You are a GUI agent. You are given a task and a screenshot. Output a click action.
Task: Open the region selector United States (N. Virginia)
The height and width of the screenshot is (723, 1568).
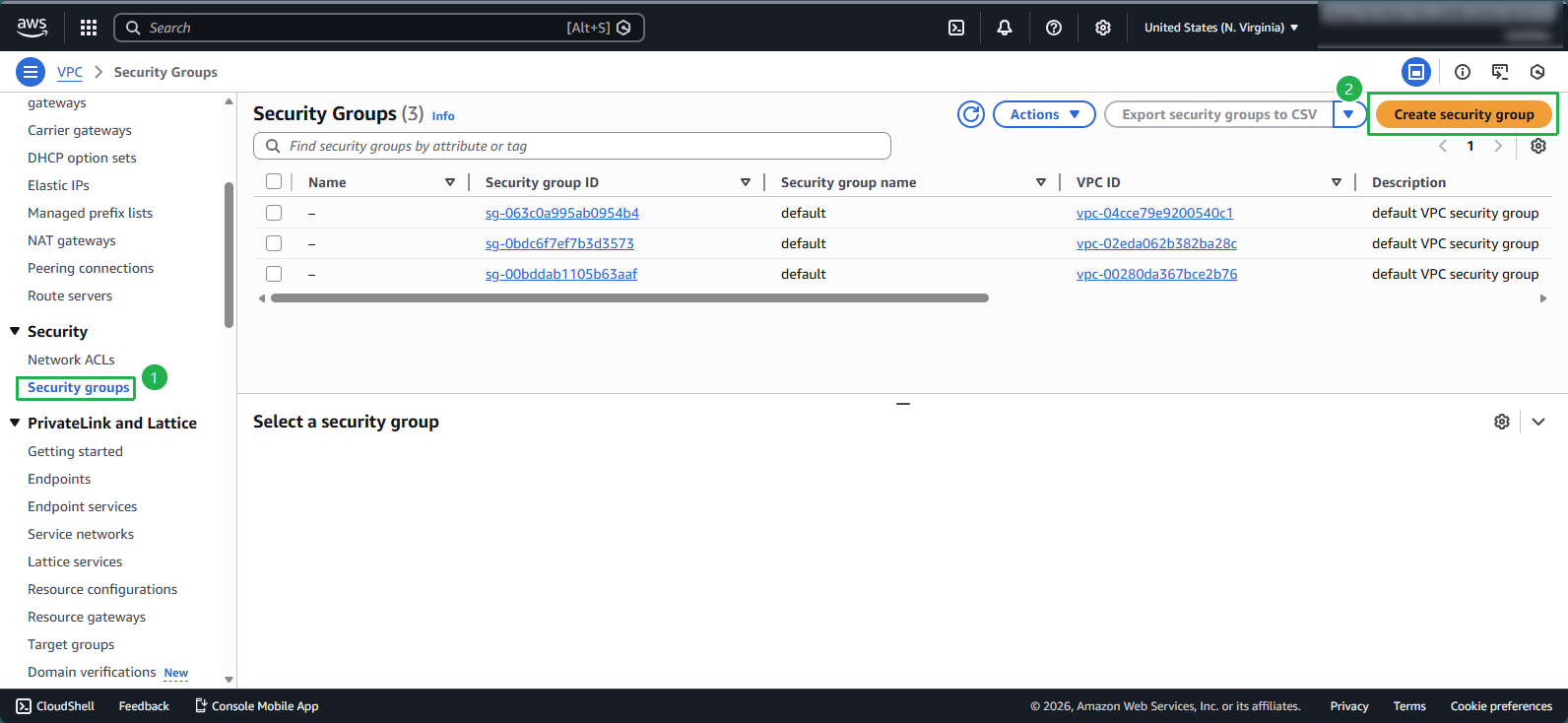[1221, 28]
